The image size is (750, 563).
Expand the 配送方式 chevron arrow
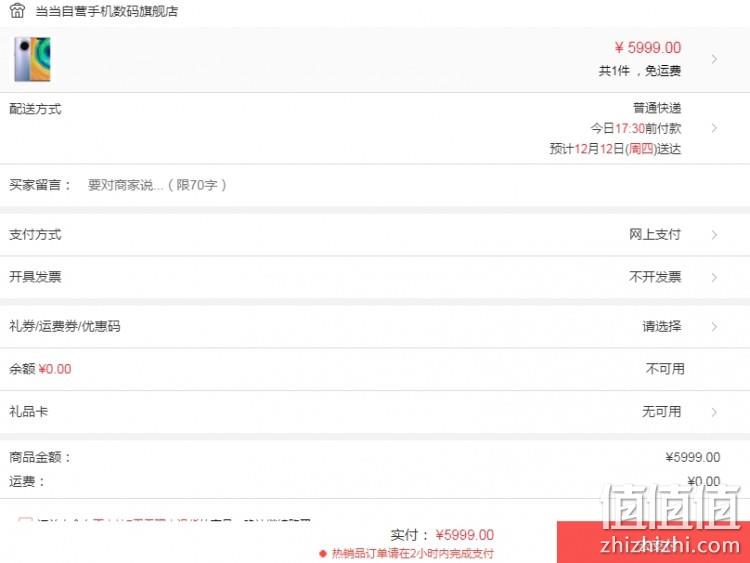[714, 128]
